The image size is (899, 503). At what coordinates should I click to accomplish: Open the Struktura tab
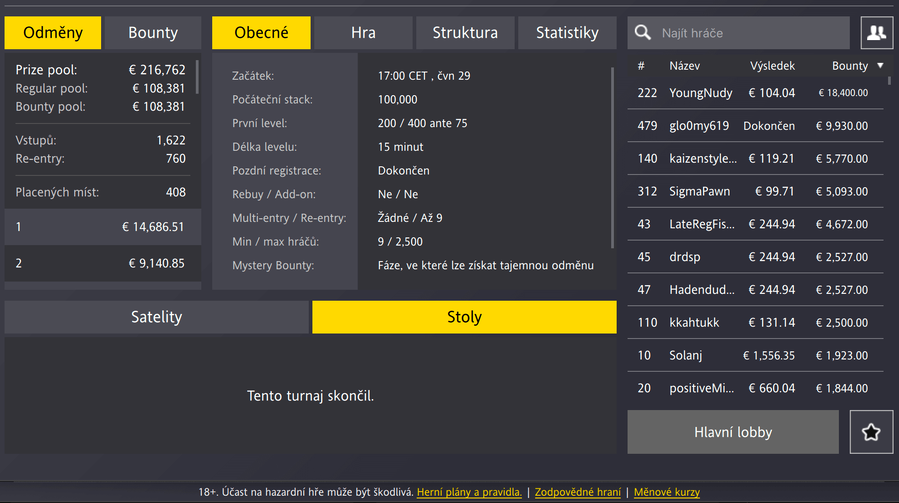pos(465,33)
